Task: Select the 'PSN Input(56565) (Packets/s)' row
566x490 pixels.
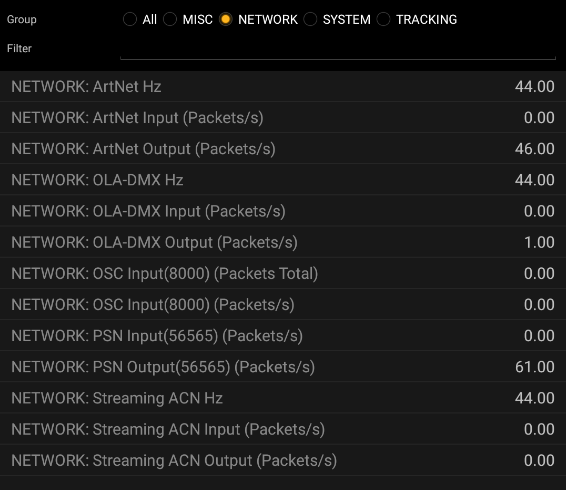Action: pos(283,336)
